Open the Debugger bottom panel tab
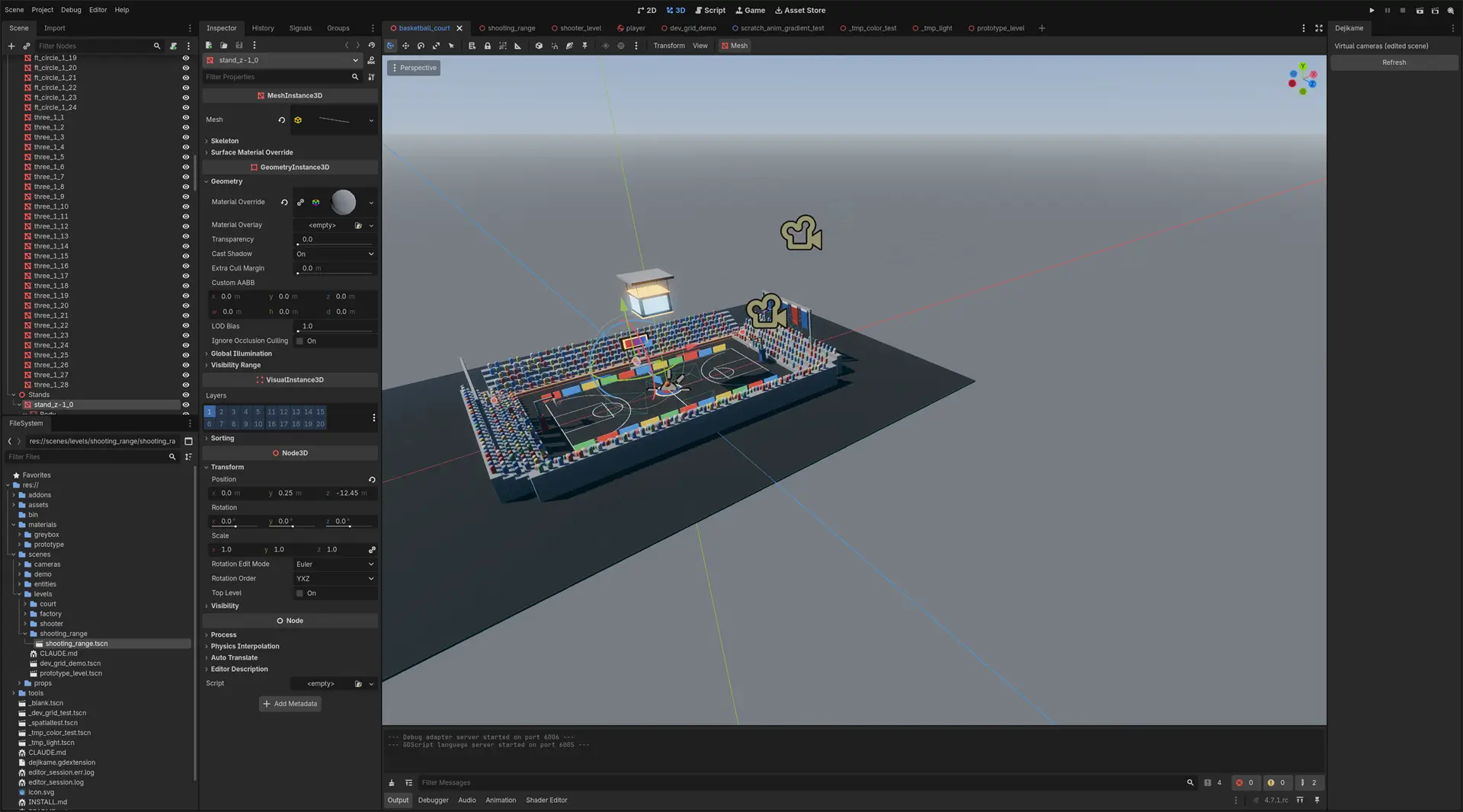The image size is (1463, 812). (x=433, y=801)
